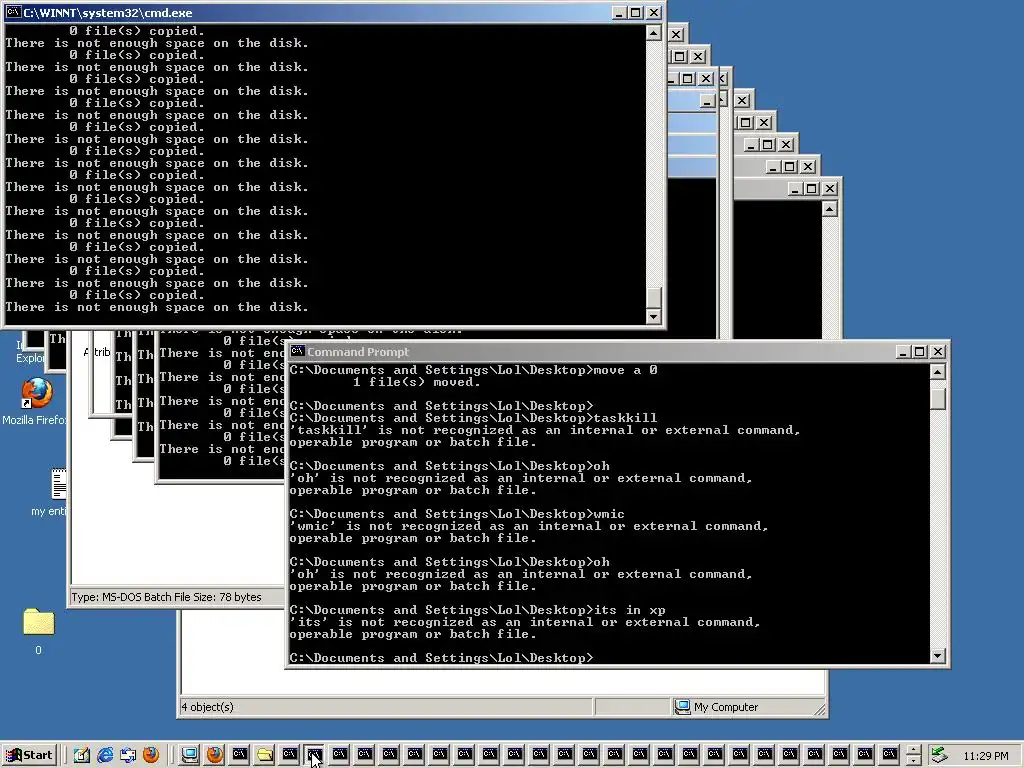Viewport: 1024px width, 768px height.
Task: Switch to the Firefox taskbar button
Action: pos(214,755)
